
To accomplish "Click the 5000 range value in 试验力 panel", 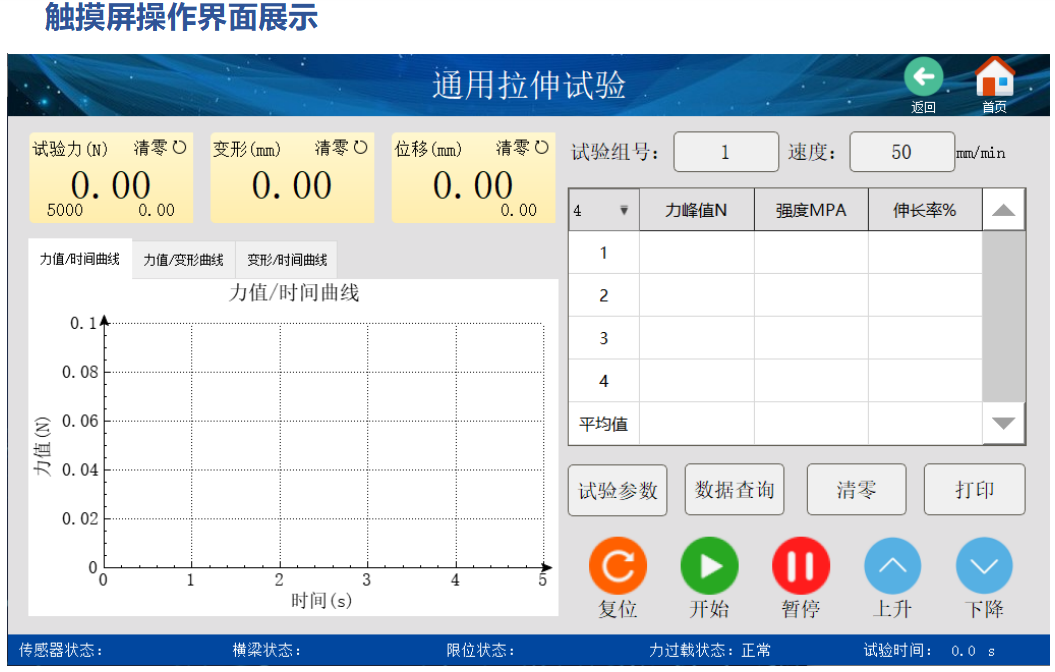I will tap(65, 211).
